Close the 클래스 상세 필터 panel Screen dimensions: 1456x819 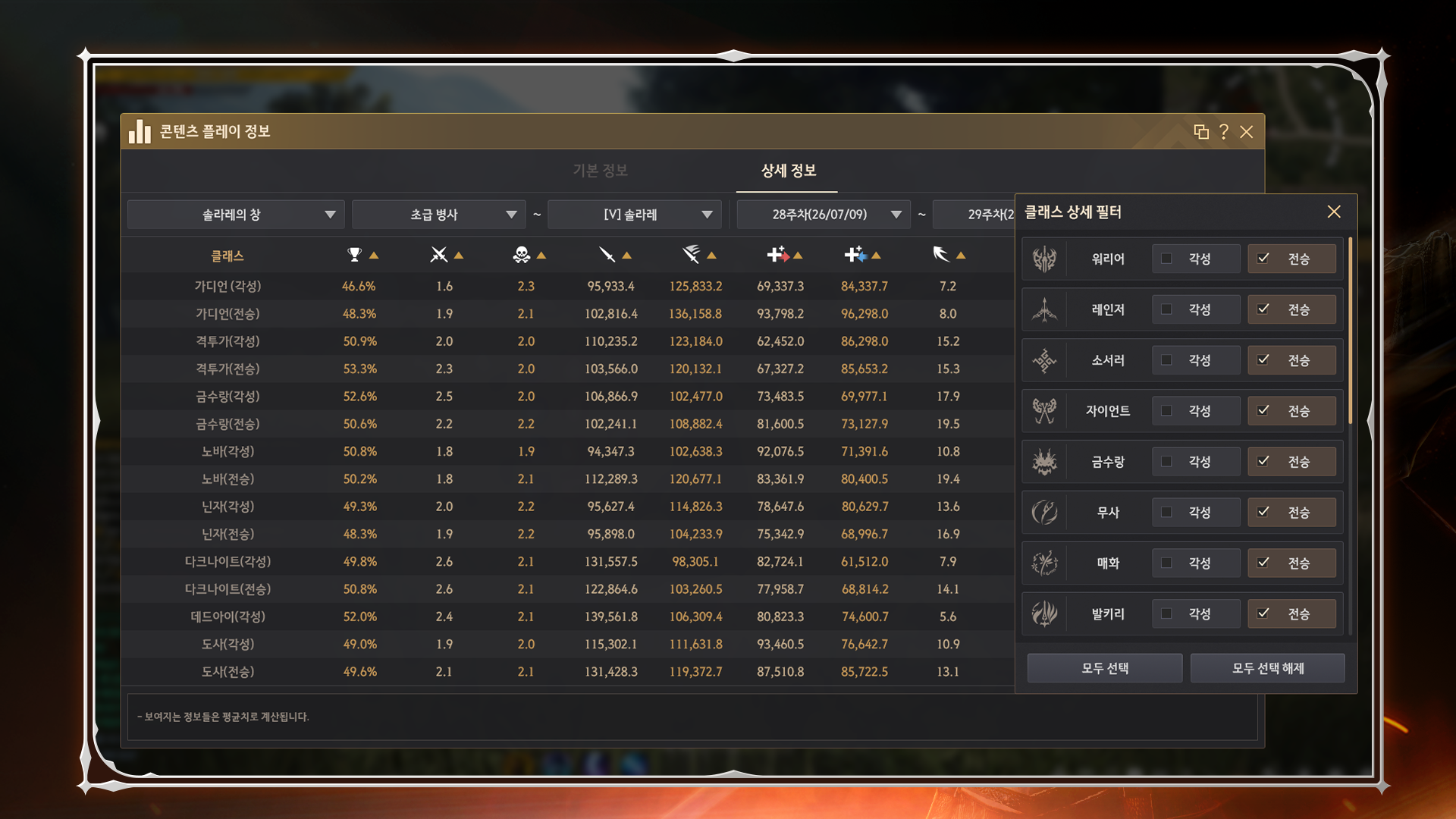pyautogui.click(x=1334, y=212)
